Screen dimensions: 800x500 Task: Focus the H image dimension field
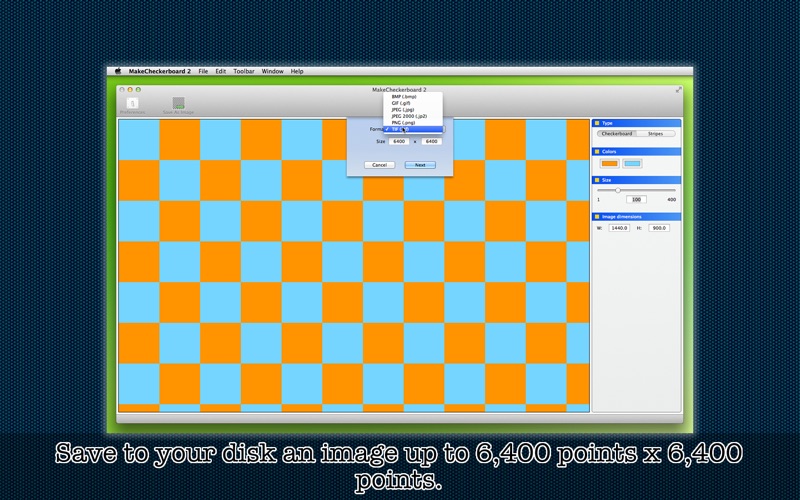click(659, 228)
